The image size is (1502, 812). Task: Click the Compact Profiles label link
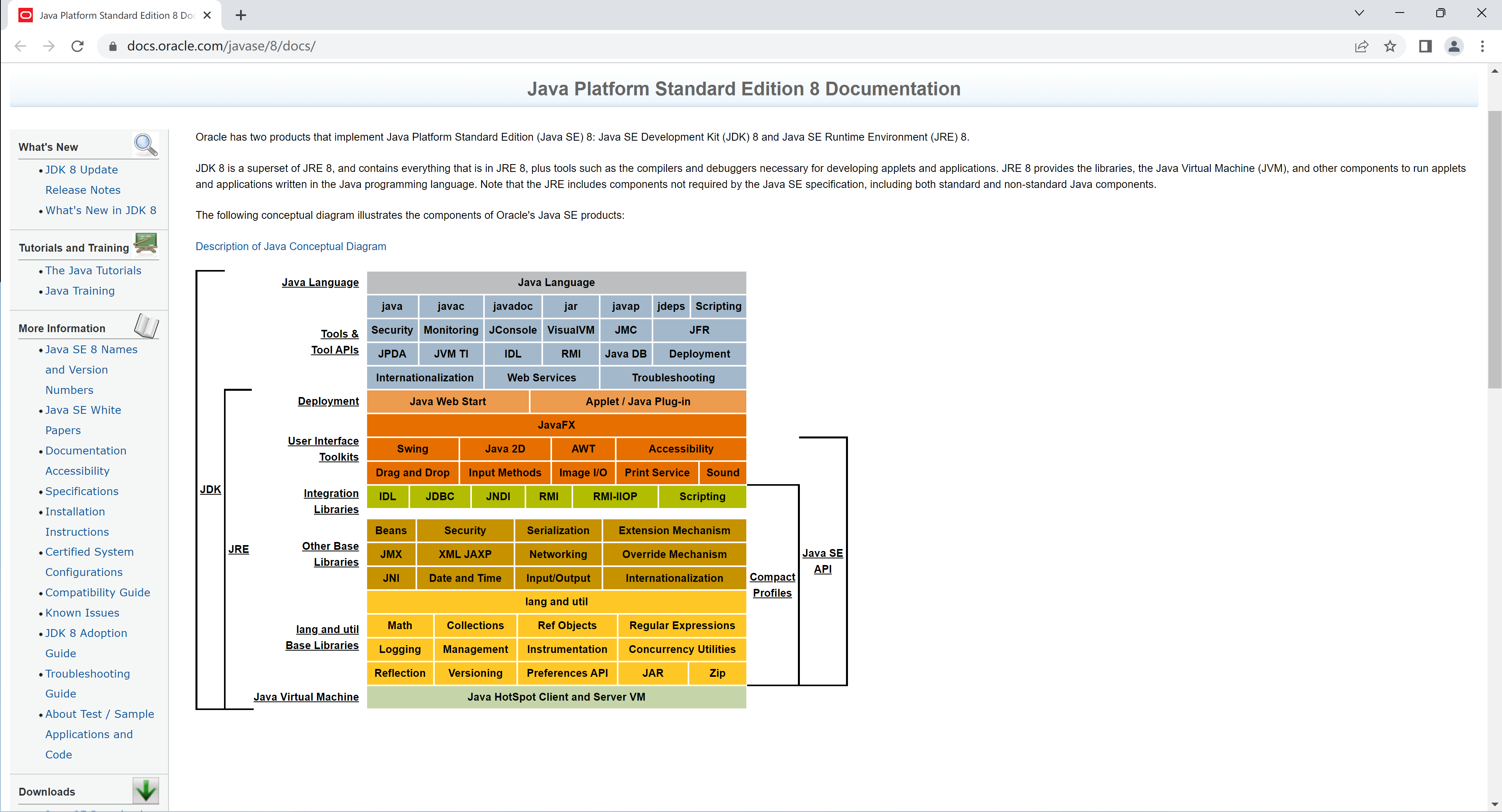pos(773,585)
